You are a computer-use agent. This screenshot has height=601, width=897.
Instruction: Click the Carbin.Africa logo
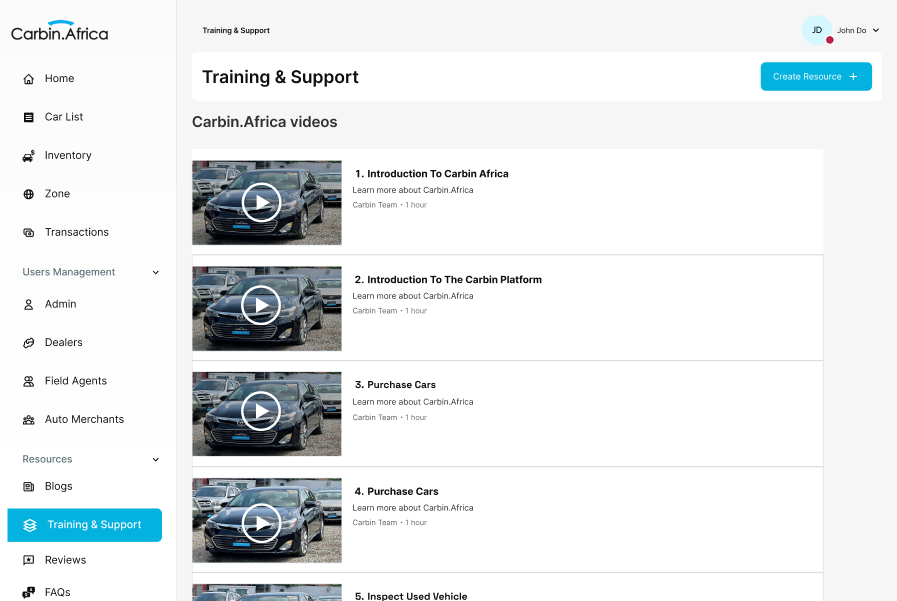(x=60, y=32)
